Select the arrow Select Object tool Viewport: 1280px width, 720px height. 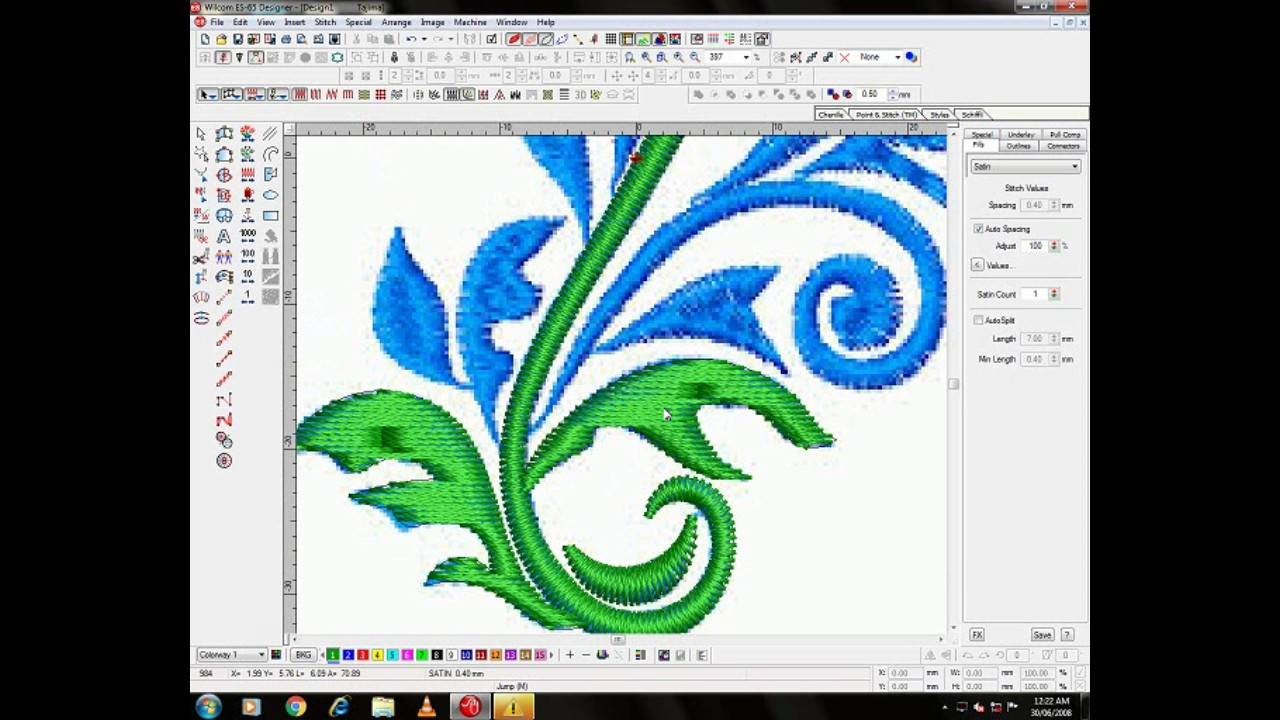tap(201, 134)
